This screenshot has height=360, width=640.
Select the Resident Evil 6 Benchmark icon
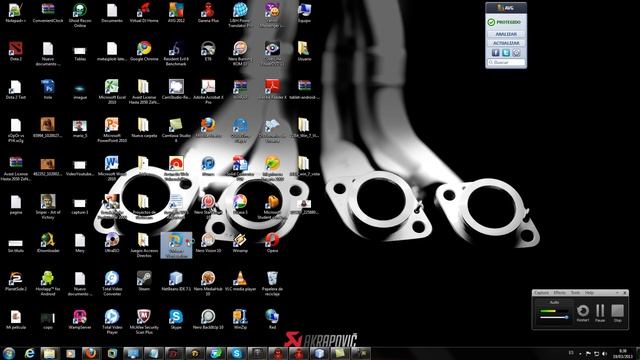(176, 53)
